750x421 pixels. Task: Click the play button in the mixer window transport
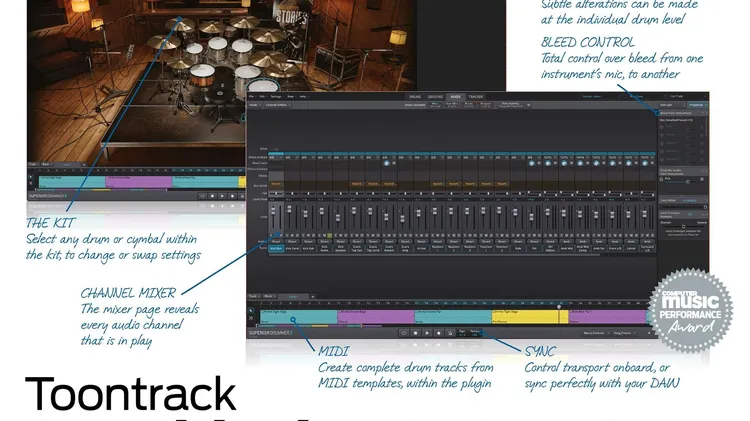(x=427, y=333)
